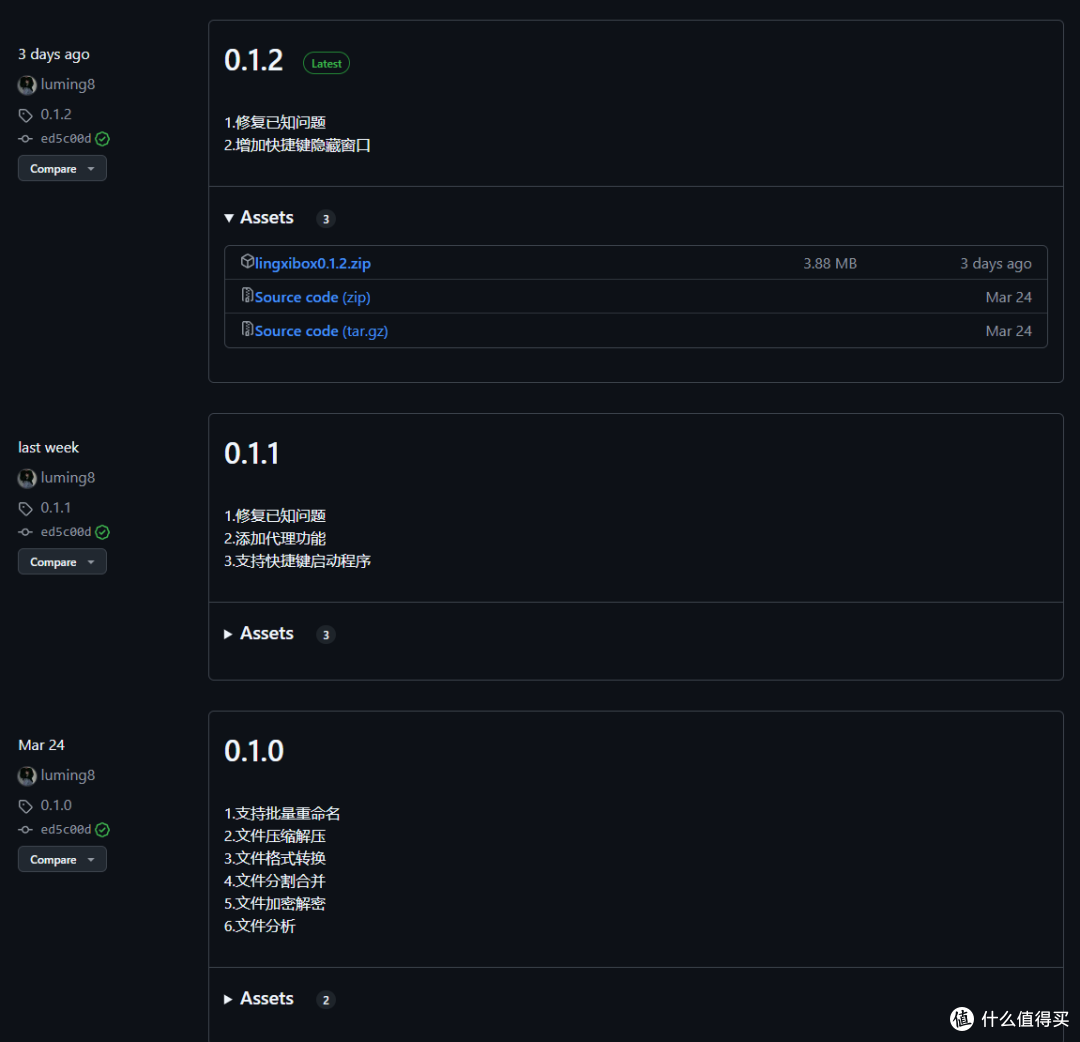Click note '3.文件格式转换'

click(x=275, y=857)
